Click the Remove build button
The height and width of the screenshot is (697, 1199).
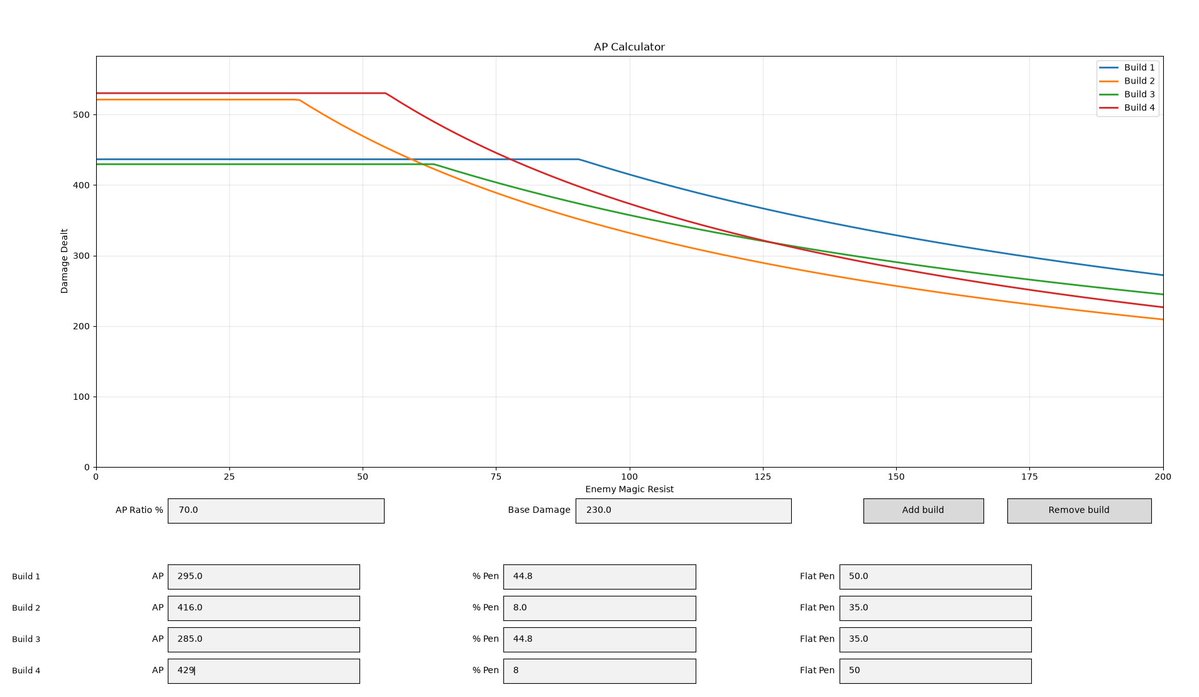pos(1078,511)
